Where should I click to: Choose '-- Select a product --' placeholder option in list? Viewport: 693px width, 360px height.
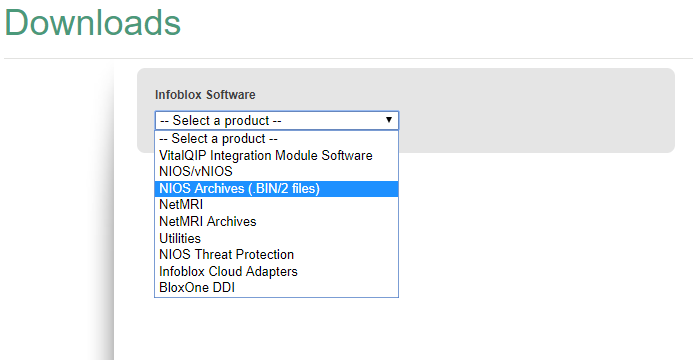point(276,139)
